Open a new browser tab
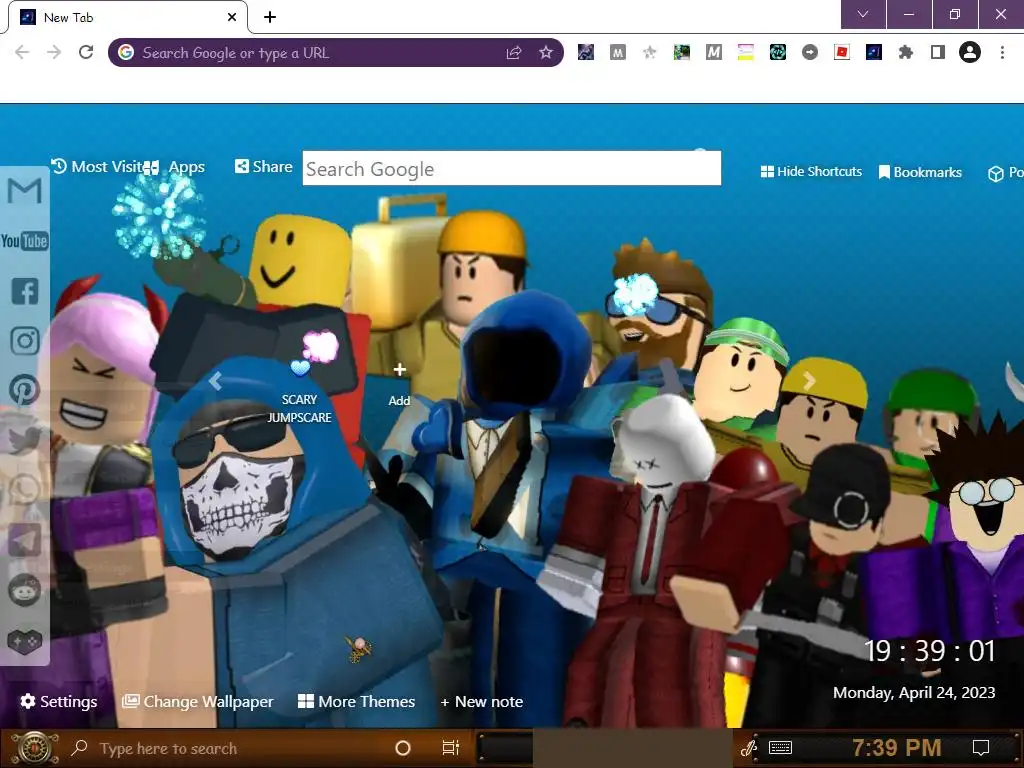This screenshot has height=768, width=1024. pos(270,17)
